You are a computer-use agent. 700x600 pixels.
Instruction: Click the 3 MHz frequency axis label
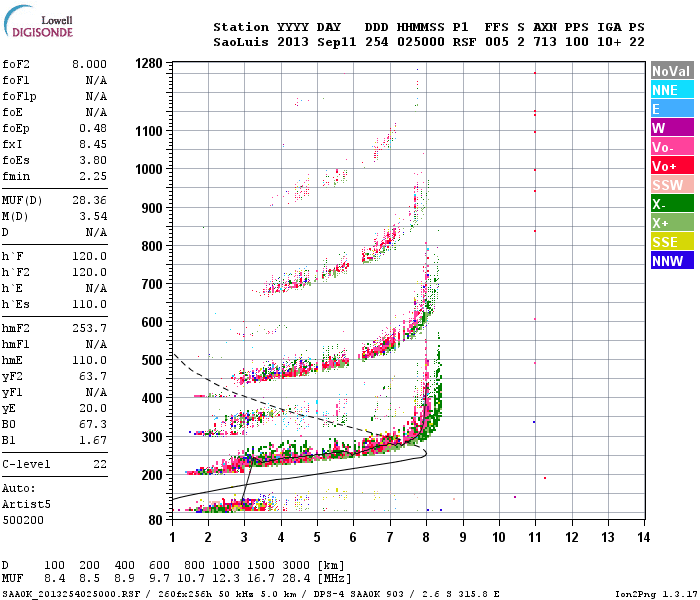(244, 537)
